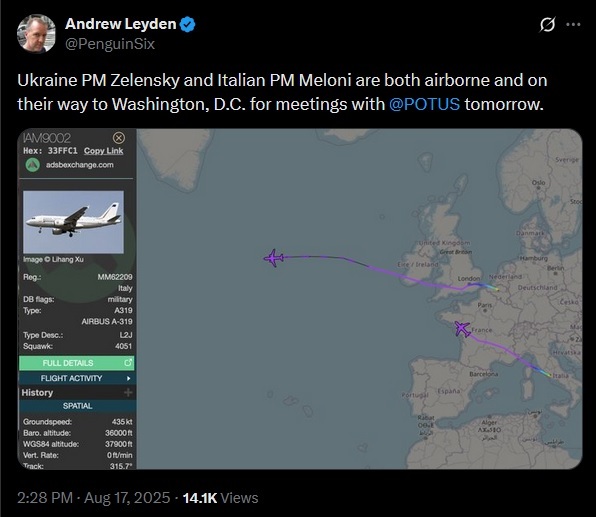This screenshot has width=596, height=517.
Task: Click the Andrew Leyden display name
Action: [120, 24]
